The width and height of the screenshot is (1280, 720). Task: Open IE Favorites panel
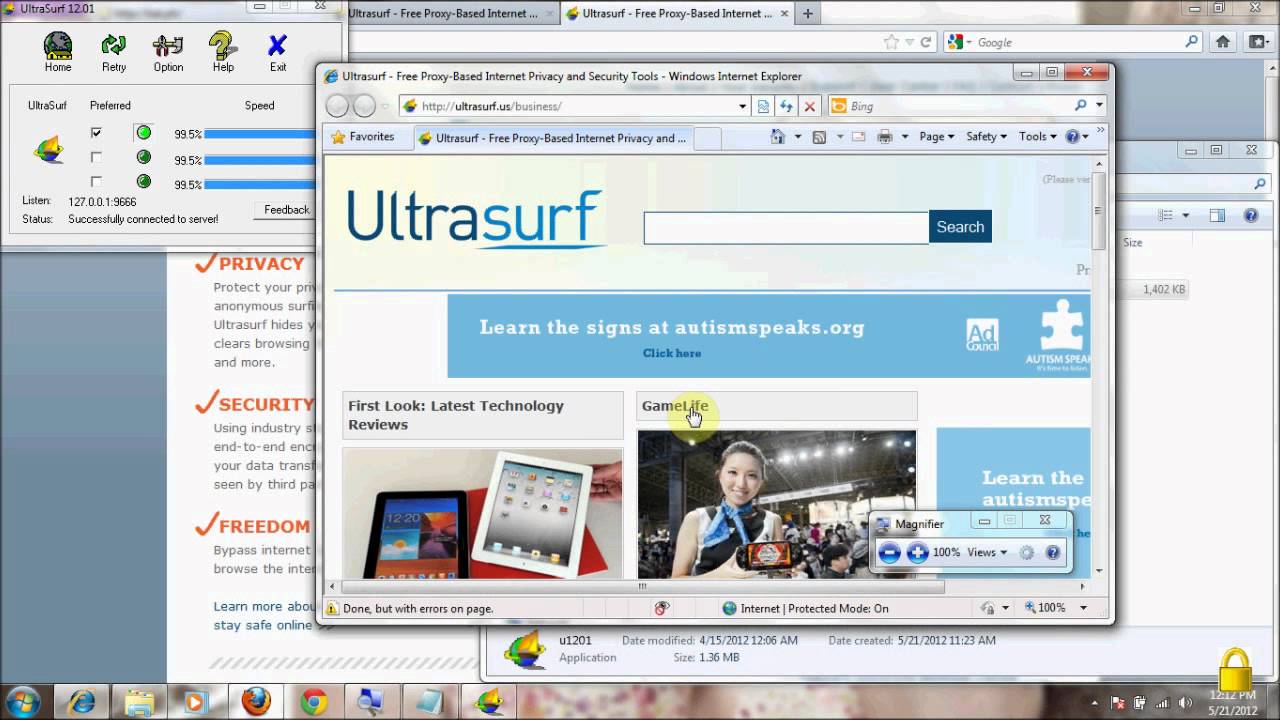pyautogui.click(x=362, y=137)
